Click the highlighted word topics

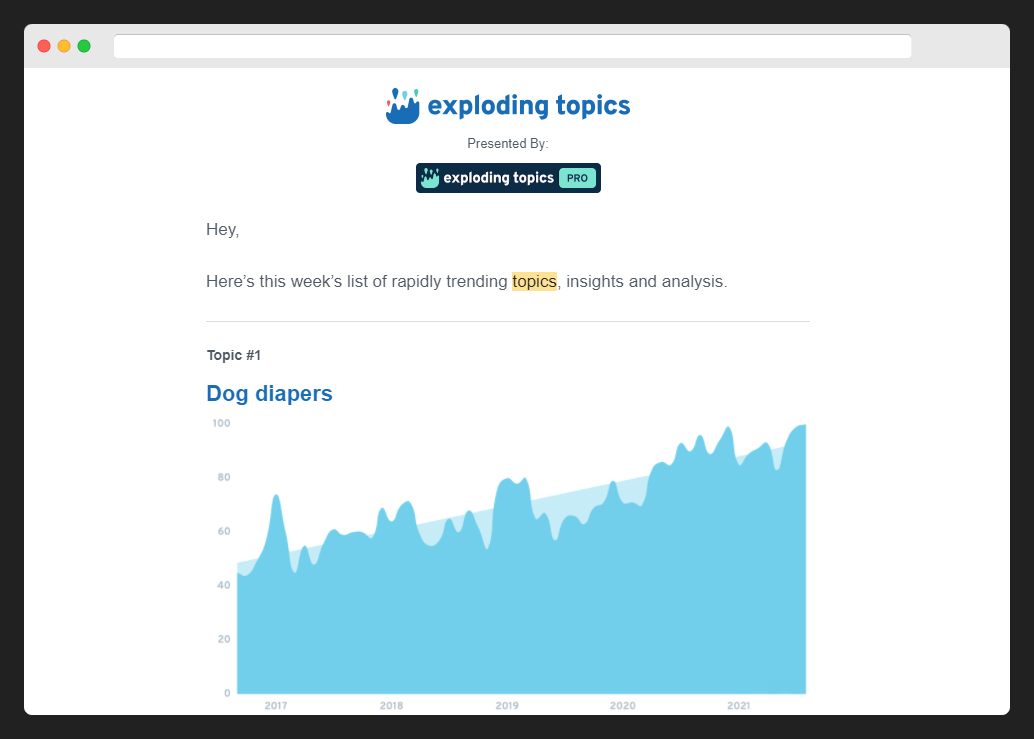pyautogui.click(x=534, y=282)
